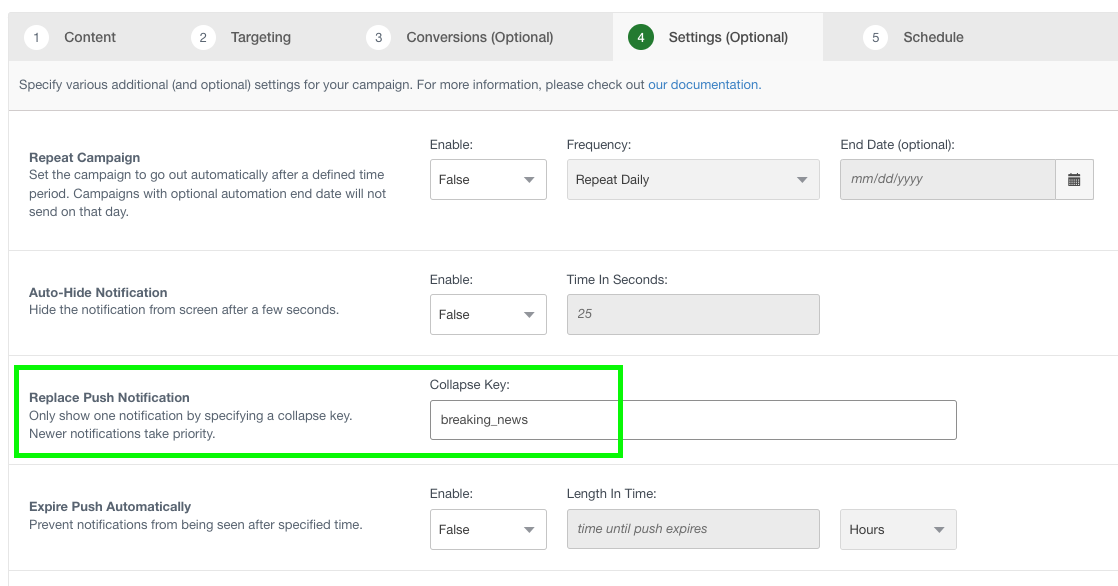
Task: Click the Collapse Key text field
Action: (x=692, y=420)
